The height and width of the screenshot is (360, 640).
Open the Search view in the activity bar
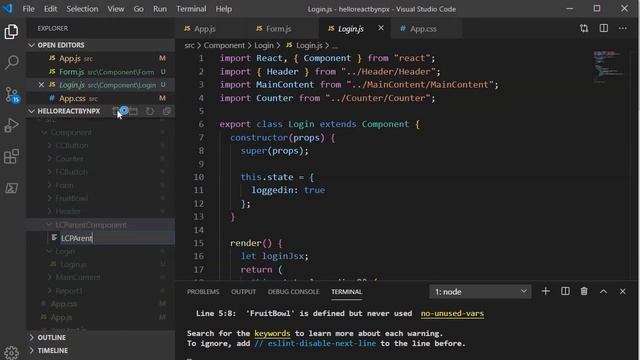tap(11, 62)
